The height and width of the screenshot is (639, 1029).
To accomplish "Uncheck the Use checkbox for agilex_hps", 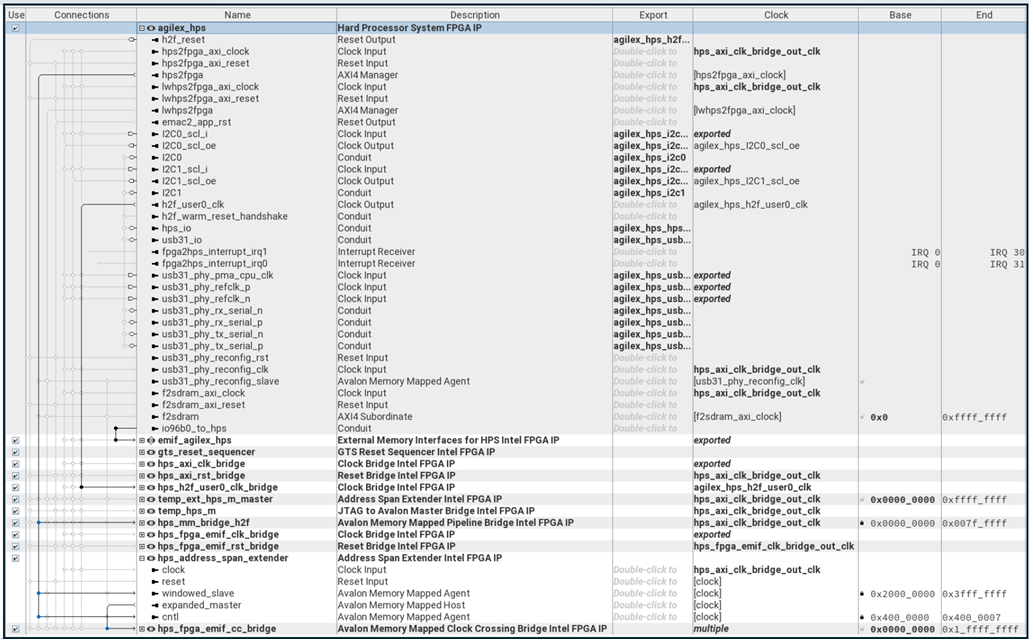I will (14, 28).
